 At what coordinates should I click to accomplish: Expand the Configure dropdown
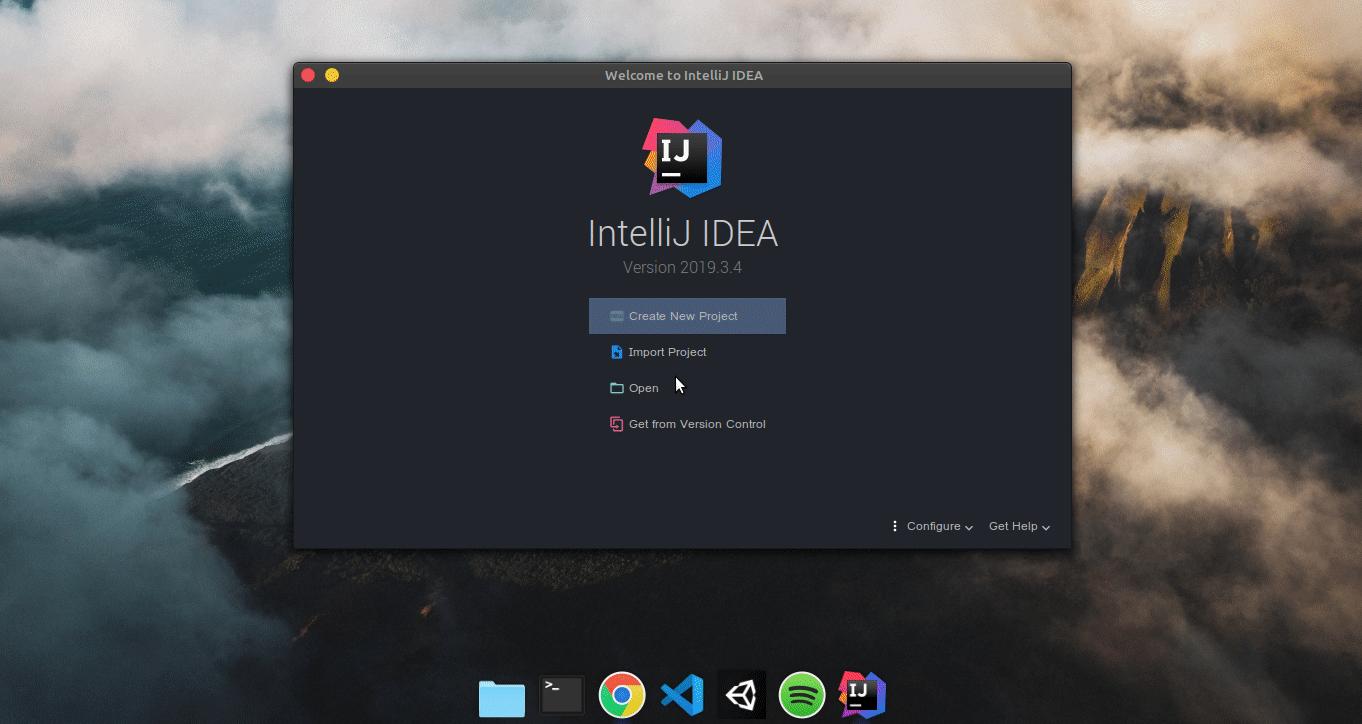click(940, 526)
